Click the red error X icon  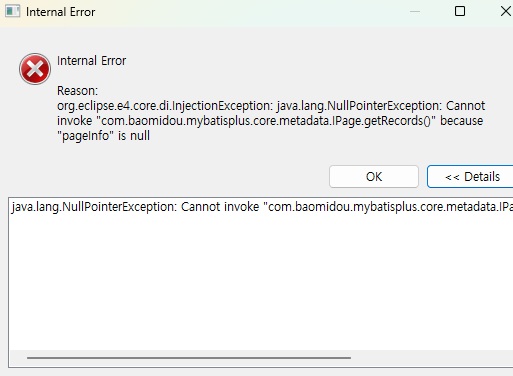[x=35, y=69]
